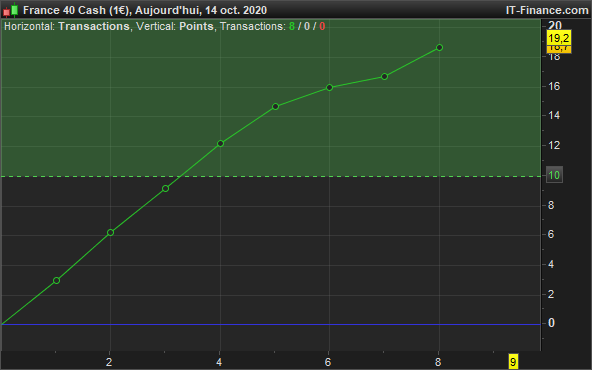Open the IT-Finance.com link
Image resolution: width=592 pixels, height=370 pixels.
[x=547, y=10]
